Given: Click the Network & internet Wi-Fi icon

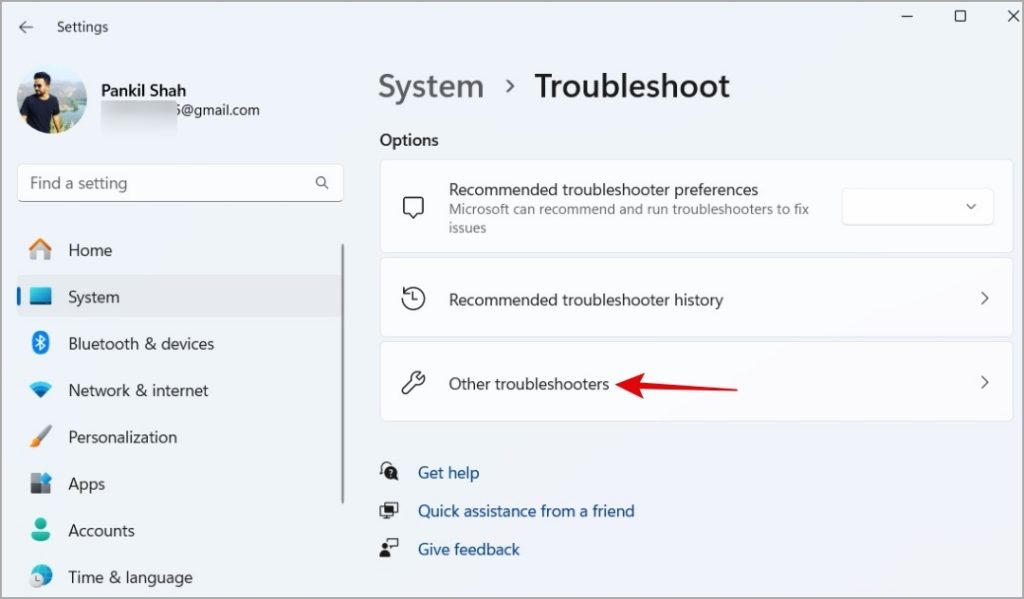Looking at the screenshot, I should (x=40, y=390).
